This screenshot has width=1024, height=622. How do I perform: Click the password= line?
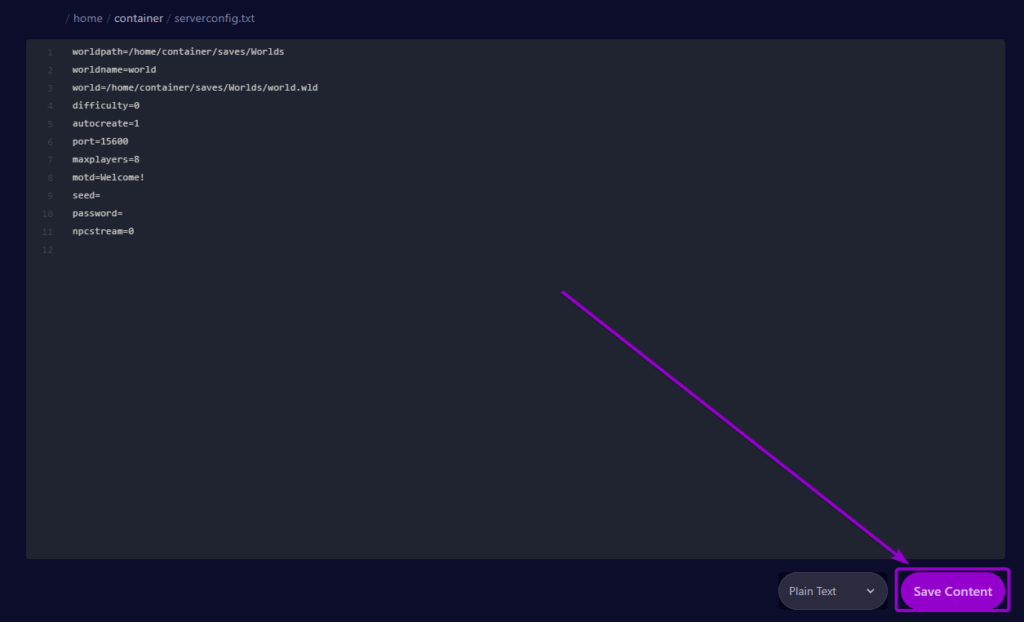point(97,213)
